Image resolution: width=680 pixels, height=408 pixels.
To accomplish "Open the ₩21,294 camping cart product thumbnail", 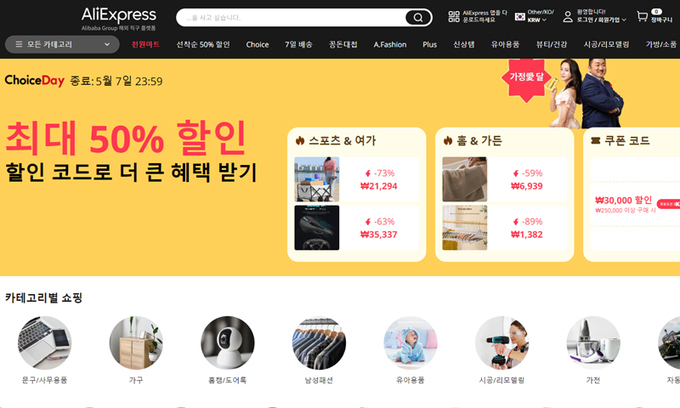I will (x=317, y=180).
